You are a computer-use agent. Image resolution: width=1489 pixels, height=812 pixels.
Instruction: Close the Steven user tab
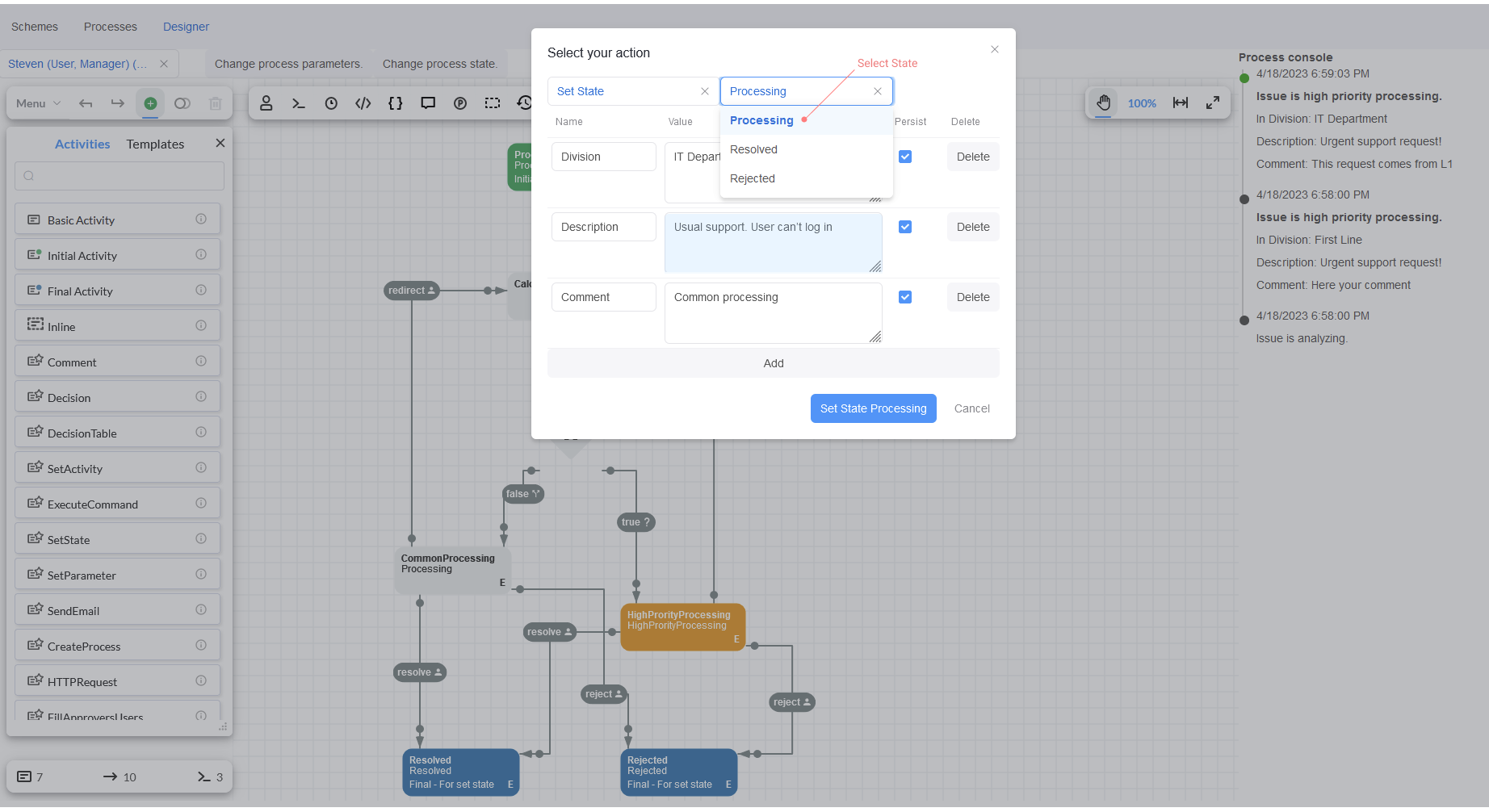click(164, 64)
